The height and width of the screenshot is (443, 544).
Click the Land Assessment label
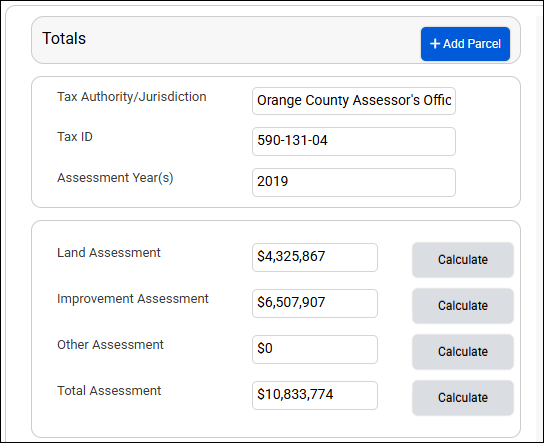109,253
